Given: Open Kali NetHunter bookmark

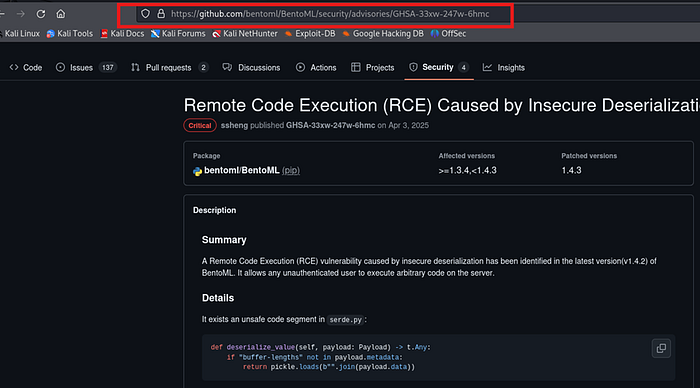Looking at the screenshot, I should 245,33.
